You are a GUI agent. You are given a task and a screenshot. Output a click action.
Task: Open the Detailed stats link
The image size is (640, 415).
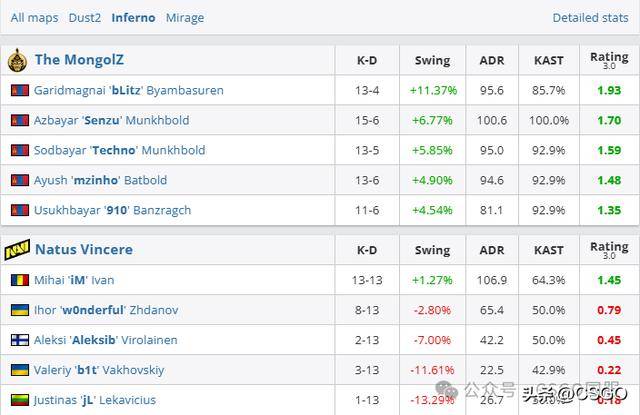(x=590, y=18)
